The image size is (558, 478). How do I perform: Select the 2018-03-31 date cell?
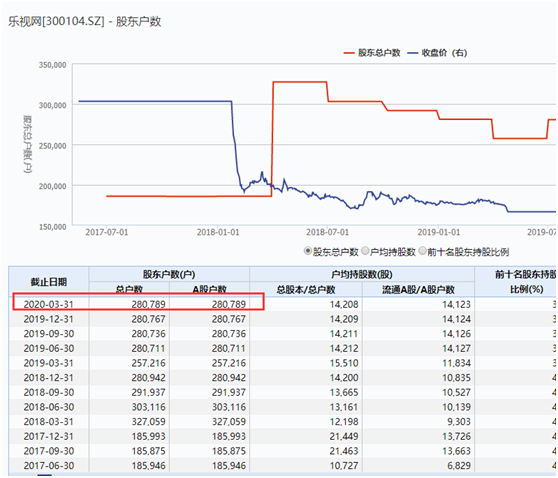49,421
